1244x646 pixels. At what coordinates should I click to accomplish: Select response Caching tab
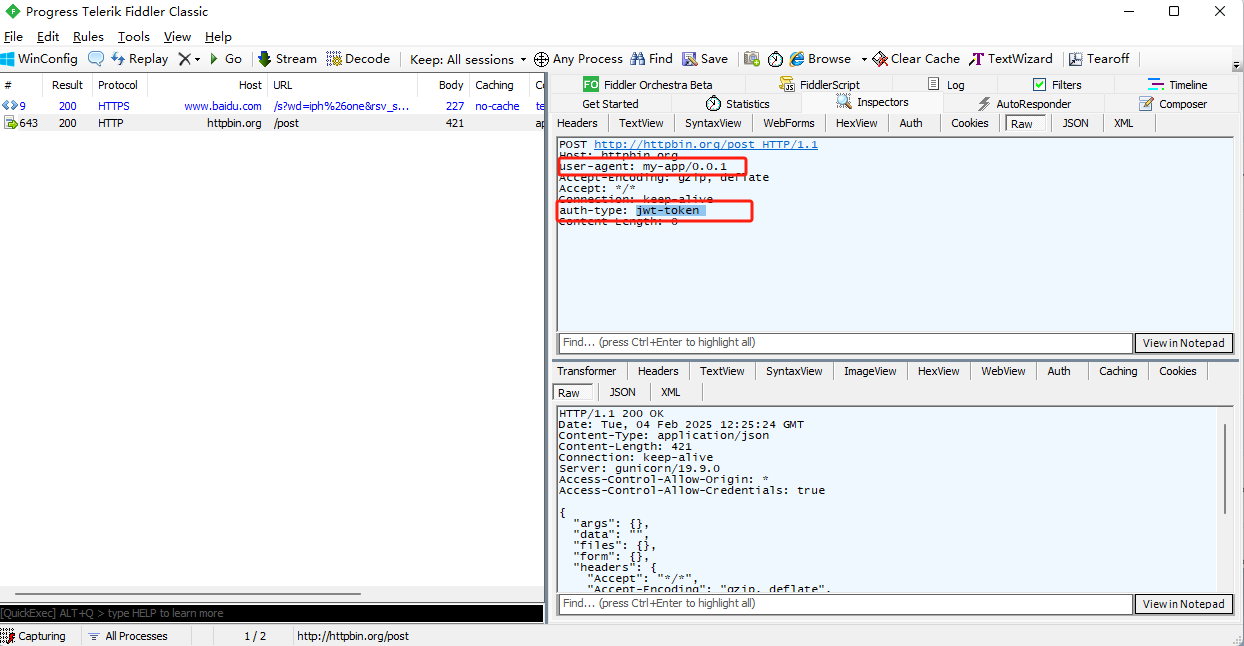pos(1118,371)
